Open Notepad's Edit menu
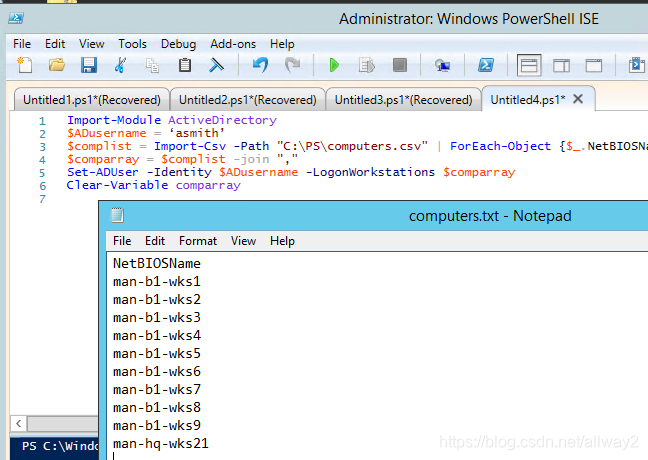648x460 pixels. point(155,241)
